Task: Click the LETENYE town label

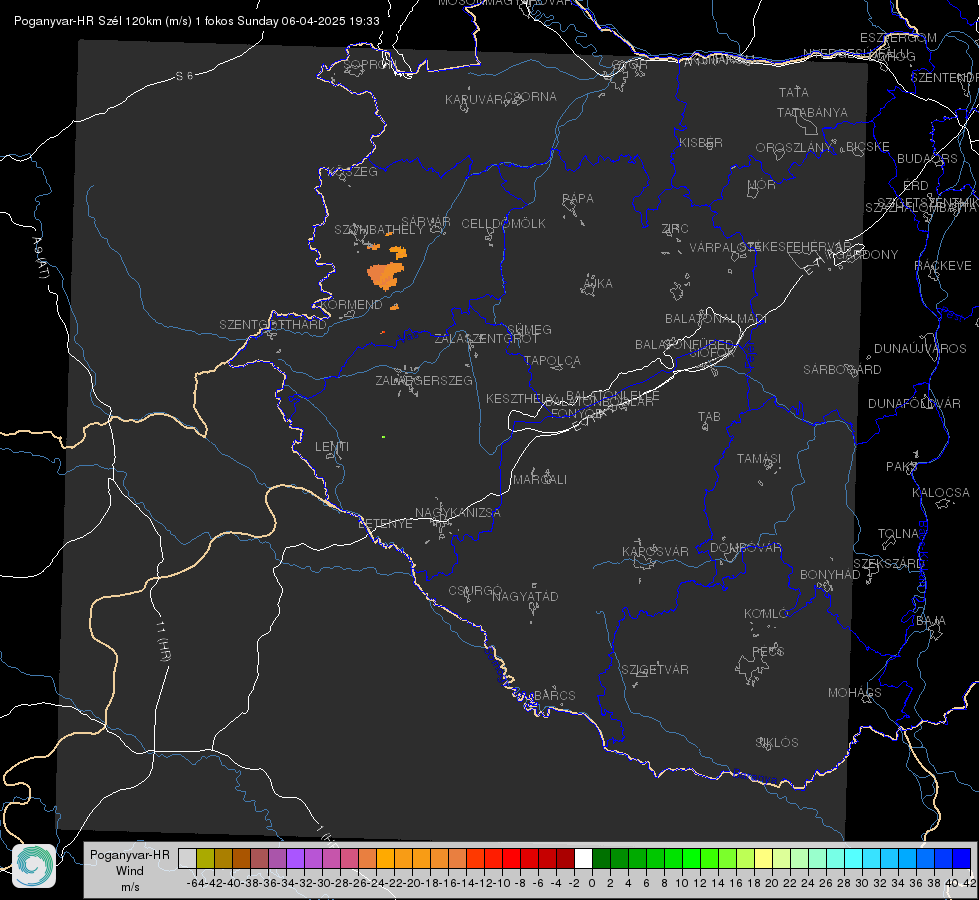Action: click(x=385, y=524)
